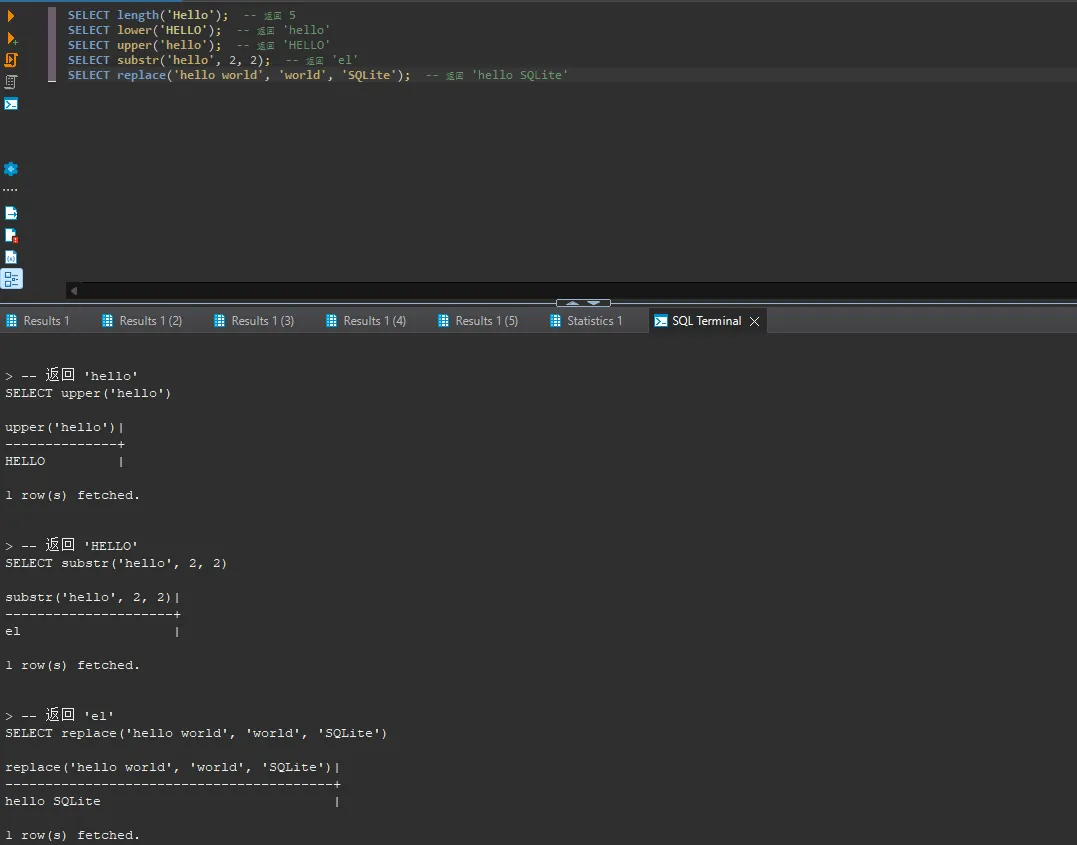The height and width of the screenshot is (845, 1077).
Task: Open the Results 1 (3) tab
Action: click(254, 321)
